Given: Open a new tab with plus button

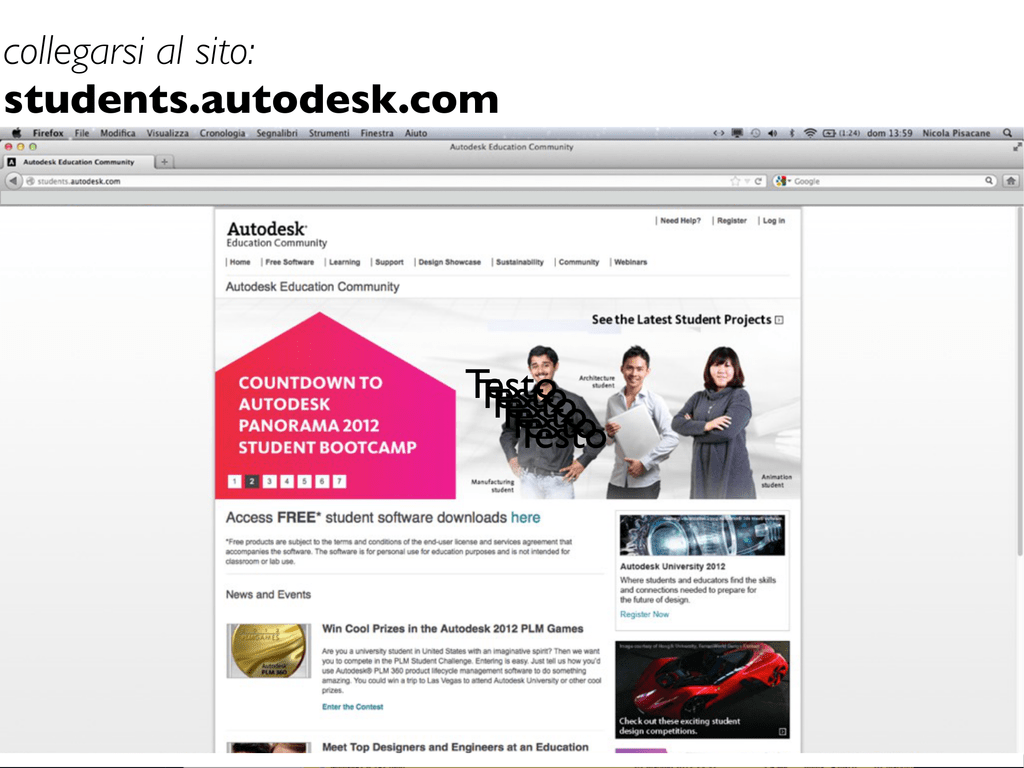Looking at the screenshot, I should click(x=165, y=161).
